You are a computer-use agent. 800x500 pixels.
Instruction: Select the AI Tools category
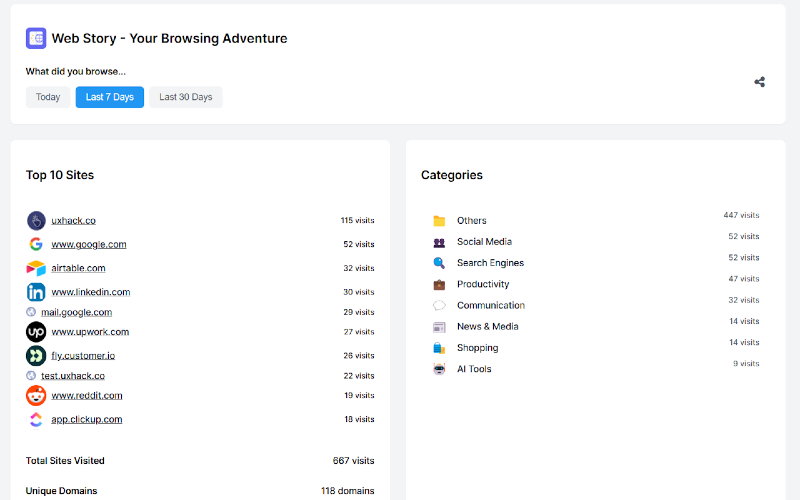click(x=474, y=369)
